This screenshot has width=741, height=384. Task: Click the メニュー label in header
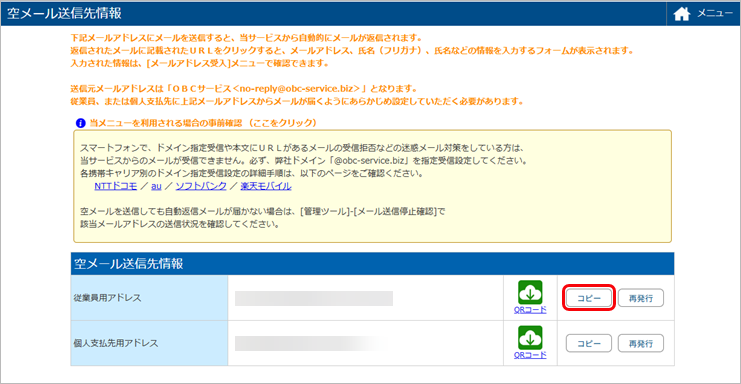pos(715,14)
